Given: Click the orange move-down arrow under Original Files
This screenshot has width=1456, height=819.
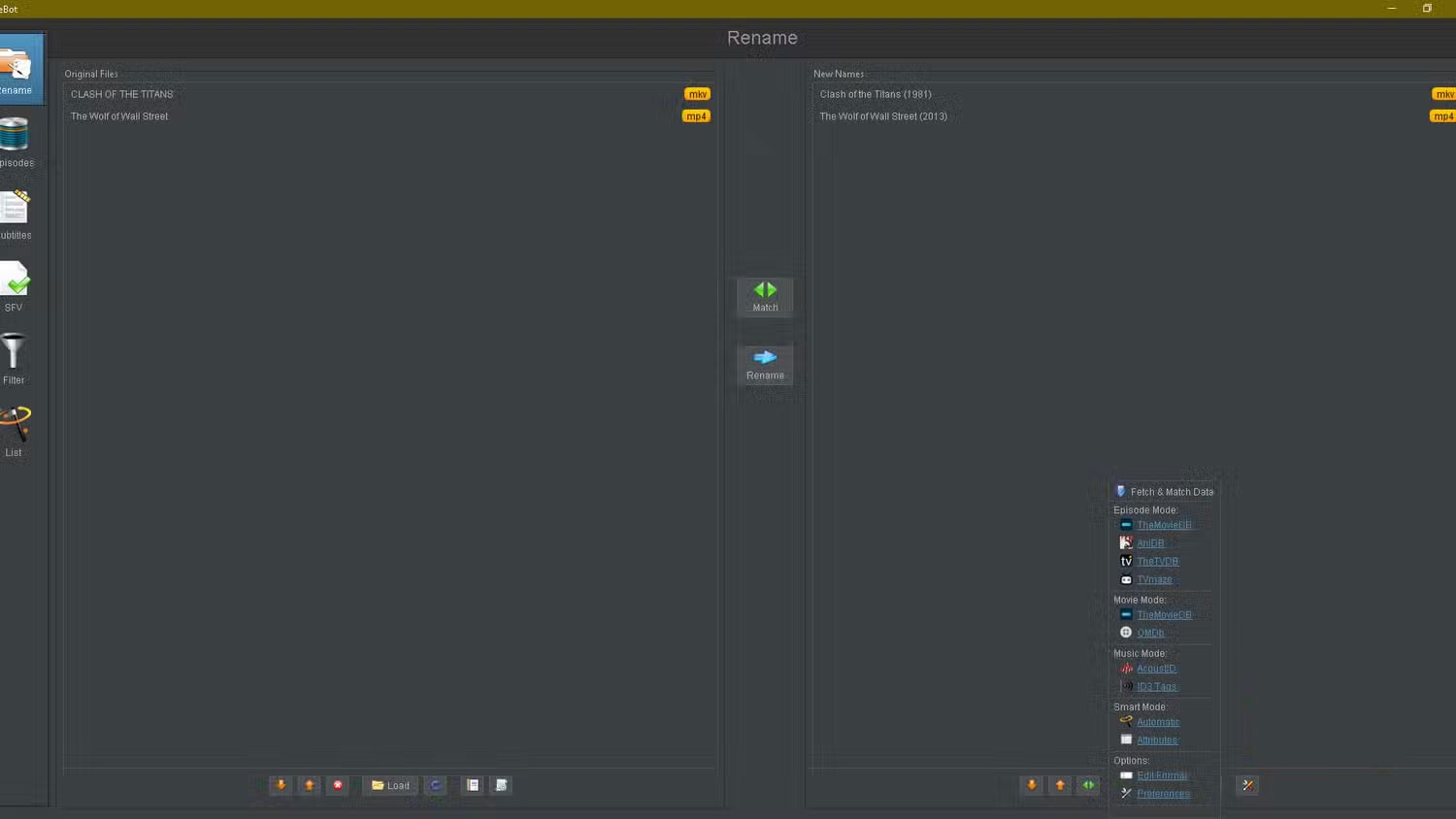Looking at the screenshot, I should click(x=281, y=785).
